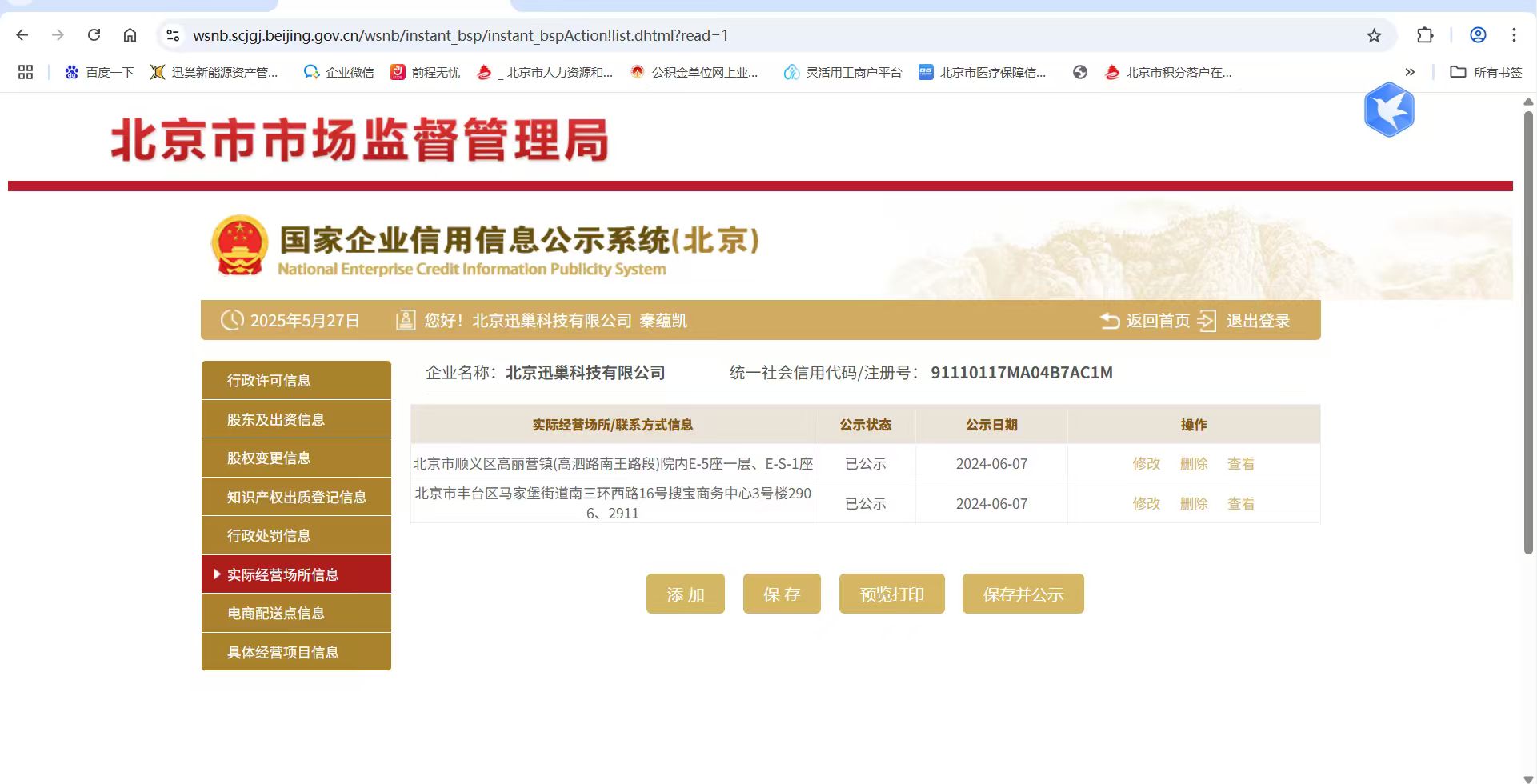View site information icon in address bar
Image resolution: width=1537 pixels, height=784 pixels.
click(172, 35)
